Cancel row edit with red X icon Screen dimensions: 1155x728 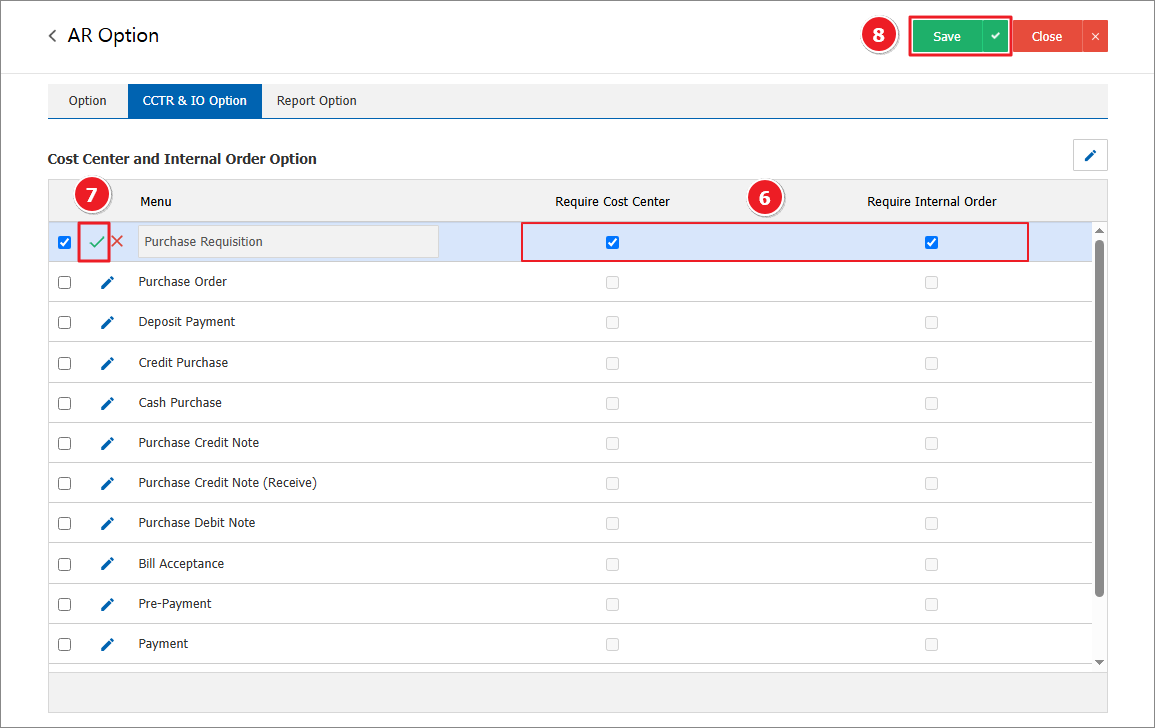click(x=117, y=242)
